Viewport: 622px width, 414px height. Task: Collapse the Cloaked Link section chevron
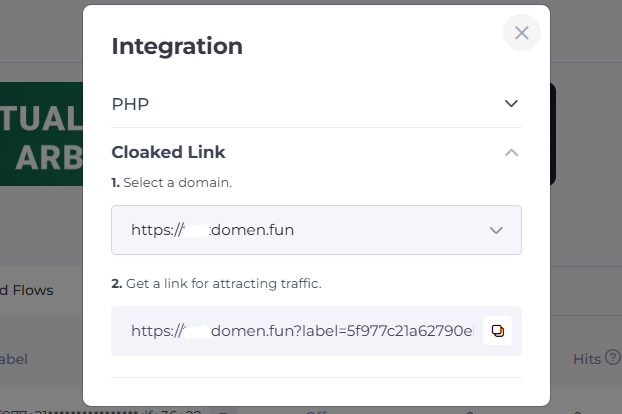click(x=511, y=152)
